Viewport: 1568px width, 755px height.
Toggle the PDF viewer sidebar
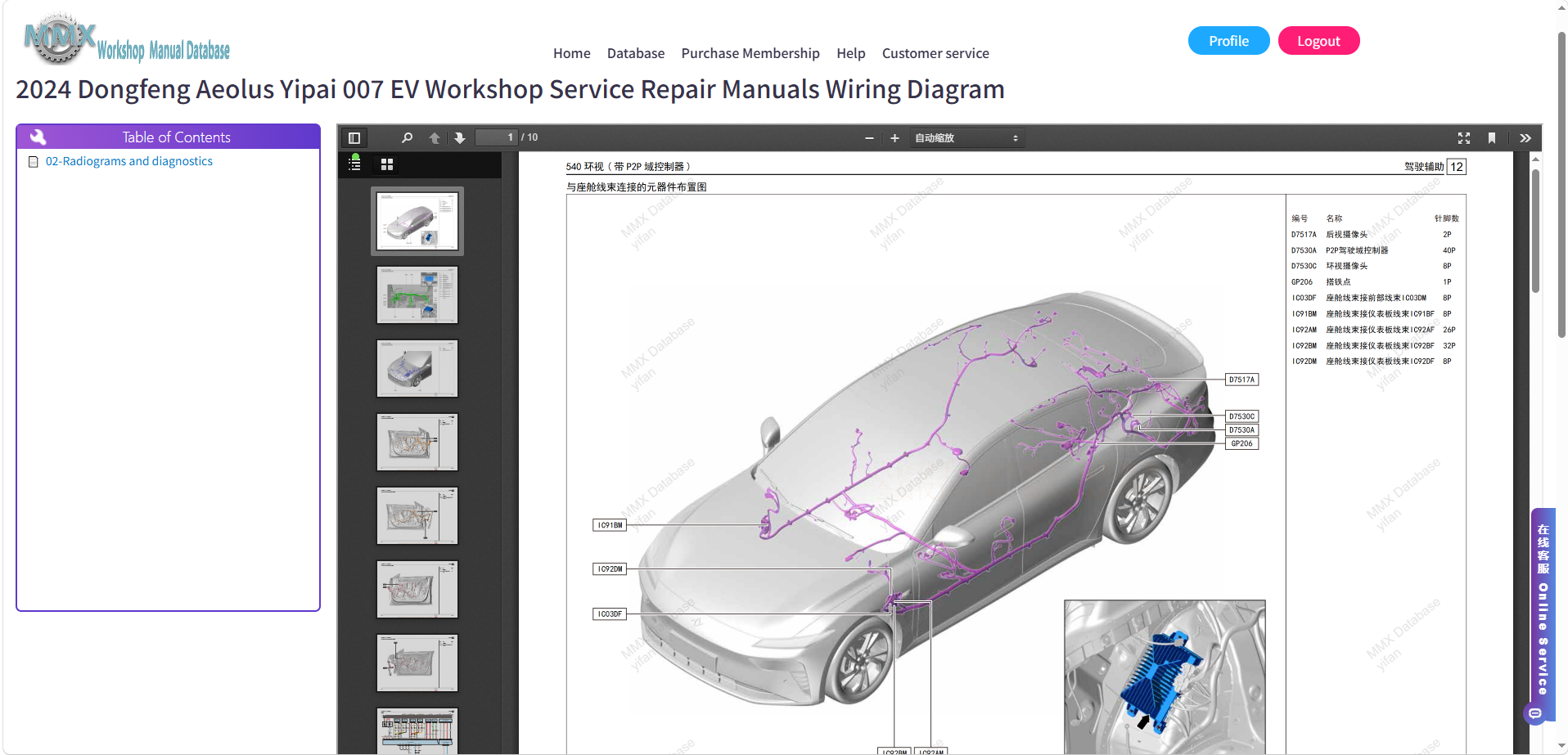[x=354, y=138]
